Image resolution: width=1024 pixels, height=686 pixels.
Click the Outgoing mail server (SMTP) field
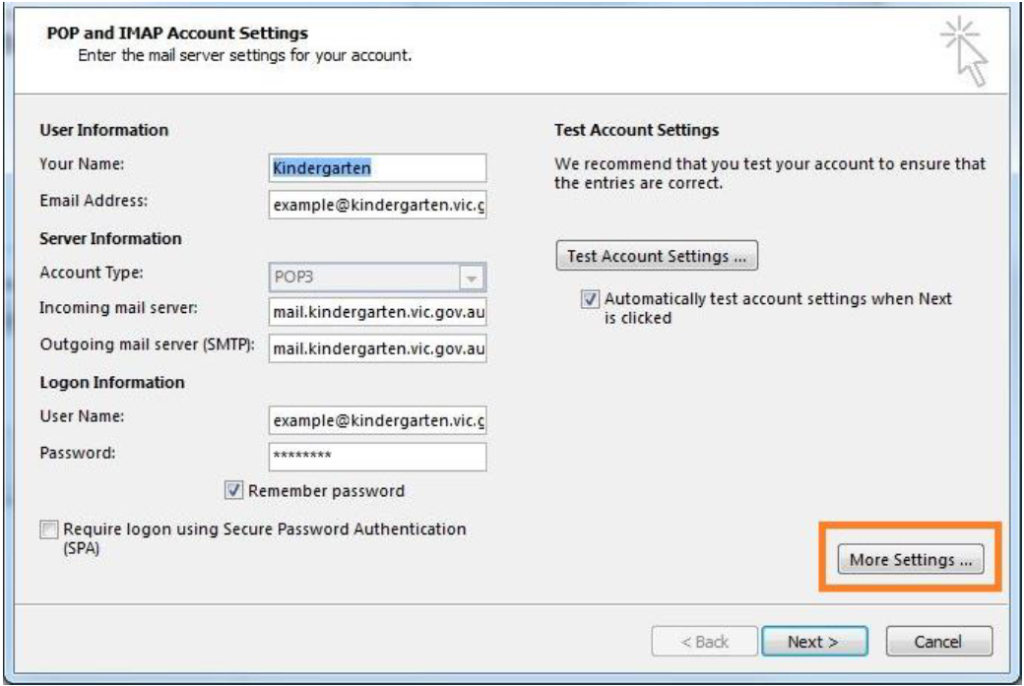[x=377, y=349]
